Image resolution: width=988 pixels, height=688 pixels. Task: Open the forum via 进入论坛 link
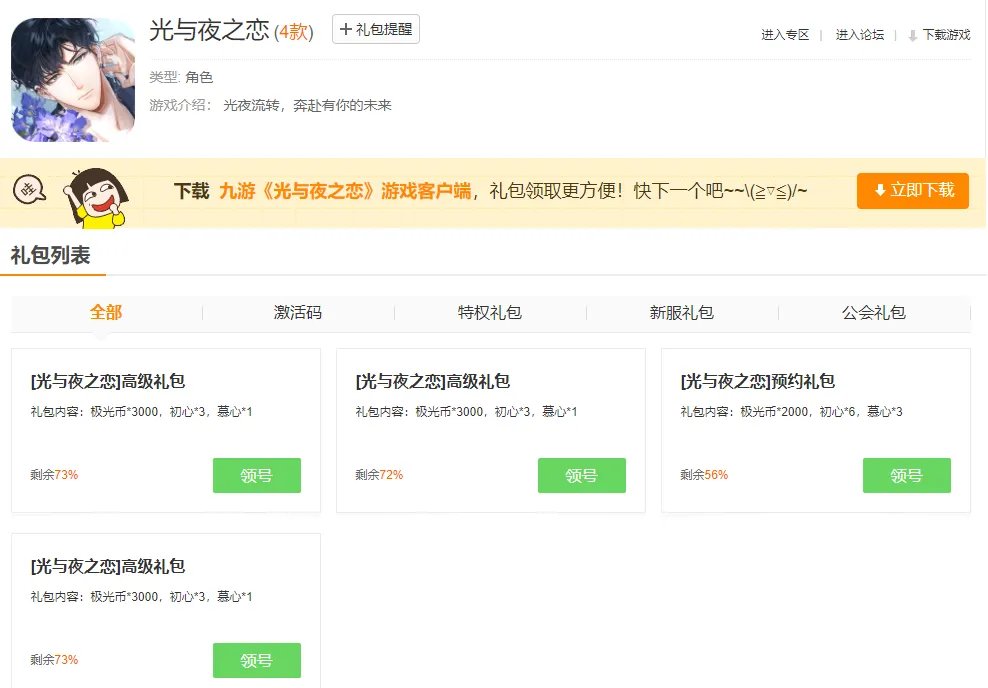[x=858, y=34]
